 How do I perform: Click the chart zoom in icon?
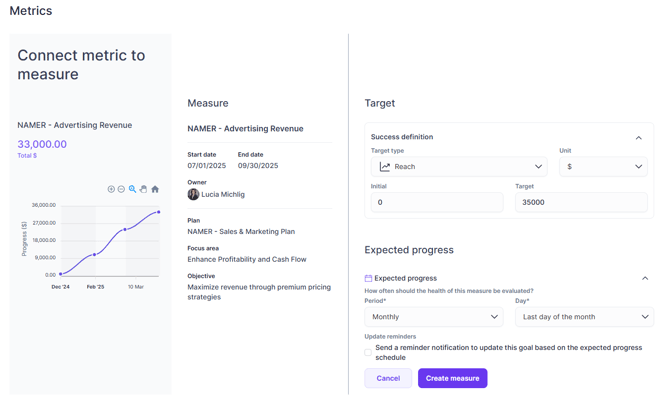pos(111,189)
